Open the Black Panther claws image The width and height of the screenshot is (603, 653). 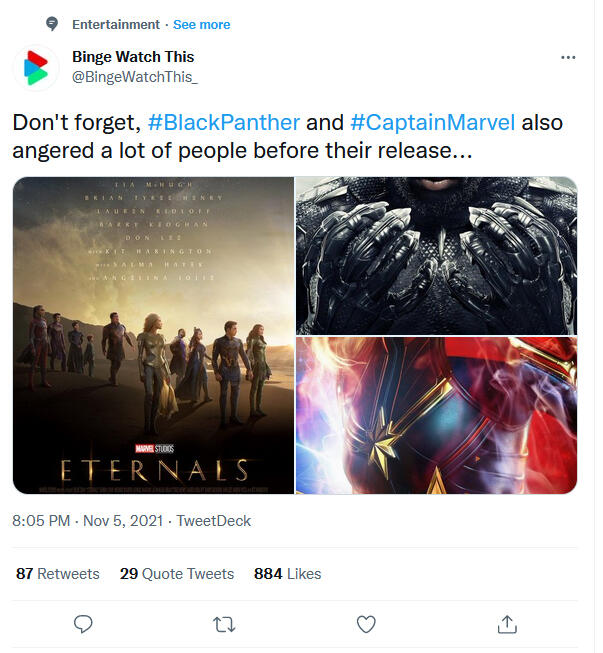click(x=436, y=255)
